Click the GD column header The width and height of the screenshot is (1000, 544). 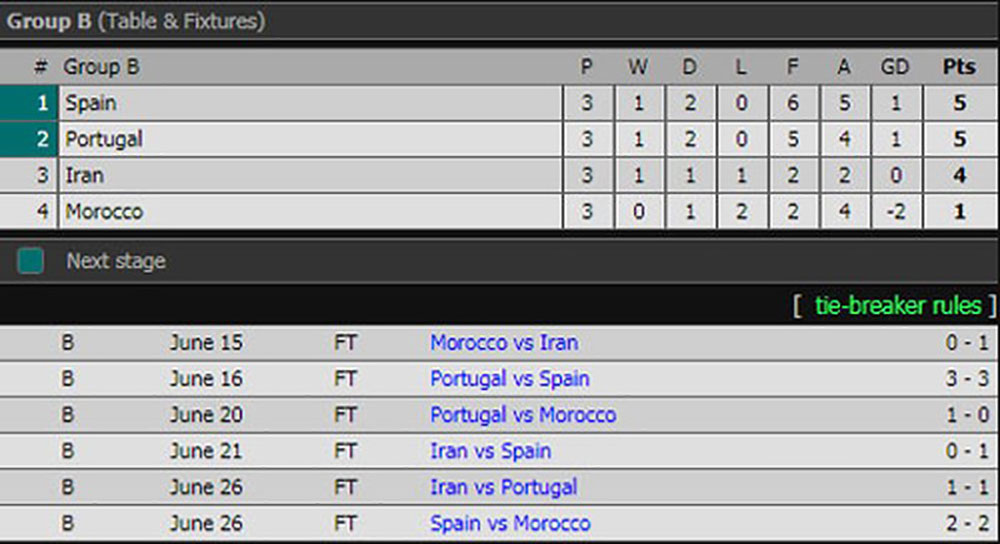(895, 66)
